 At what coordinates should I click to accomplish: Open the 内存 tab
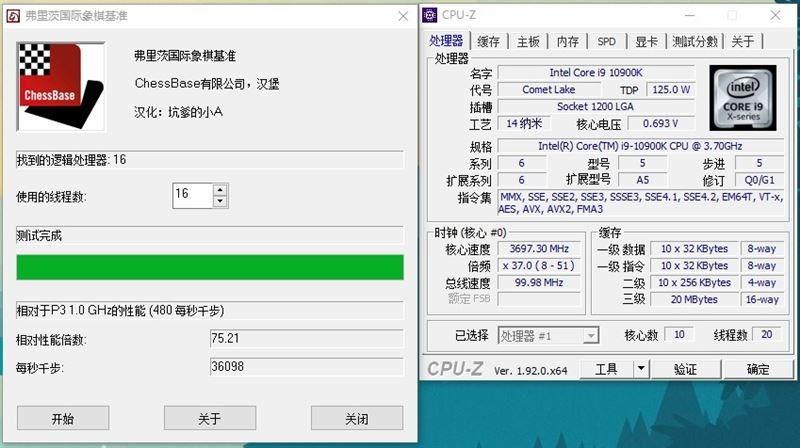(568, 41)
